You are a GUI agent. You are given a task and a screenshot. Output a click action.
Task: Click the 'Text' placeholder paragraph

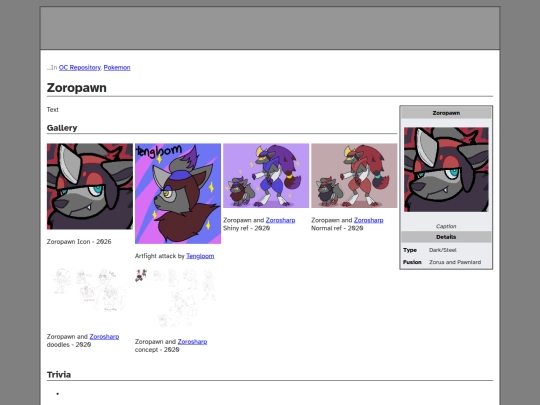[53, 110]
